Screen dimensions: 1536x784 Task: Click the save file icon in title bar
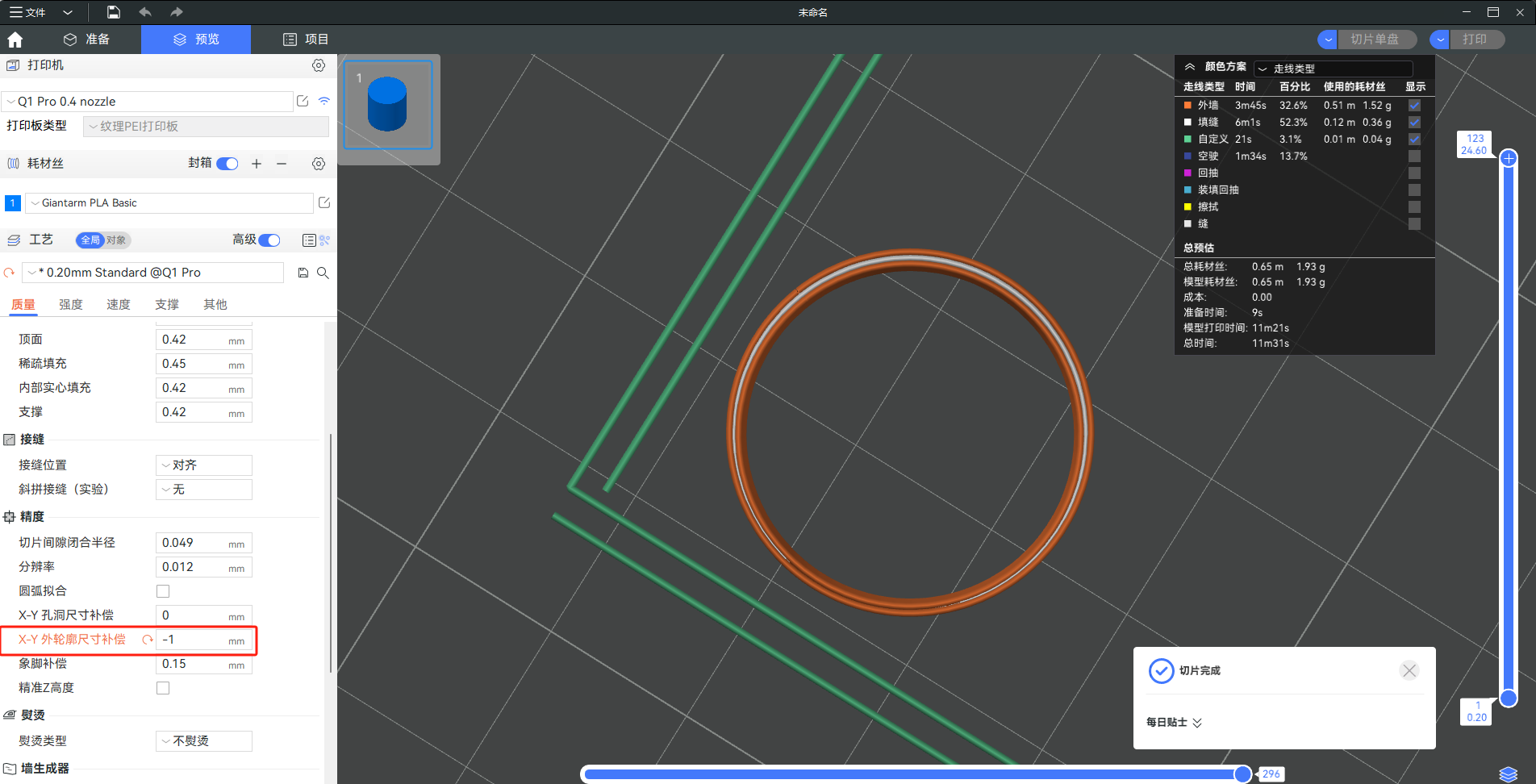(x=114, y=12)
